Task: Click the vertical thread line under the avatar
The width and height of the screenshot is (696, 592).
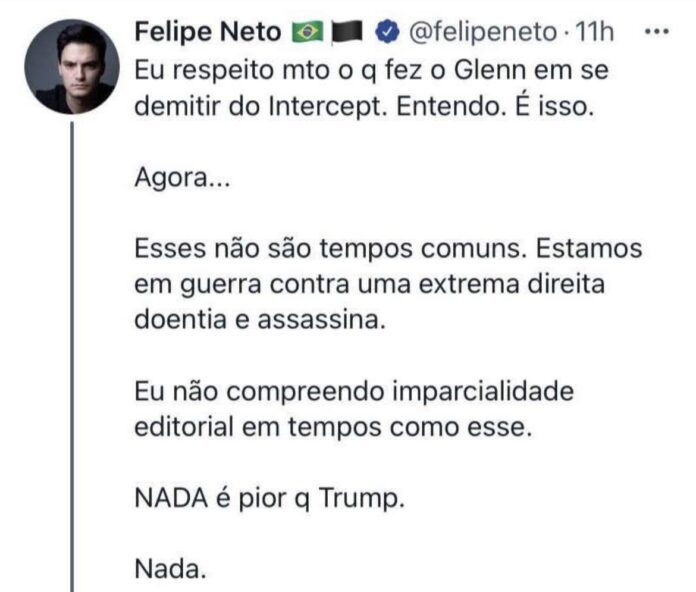Action: [x=74, y=350]
